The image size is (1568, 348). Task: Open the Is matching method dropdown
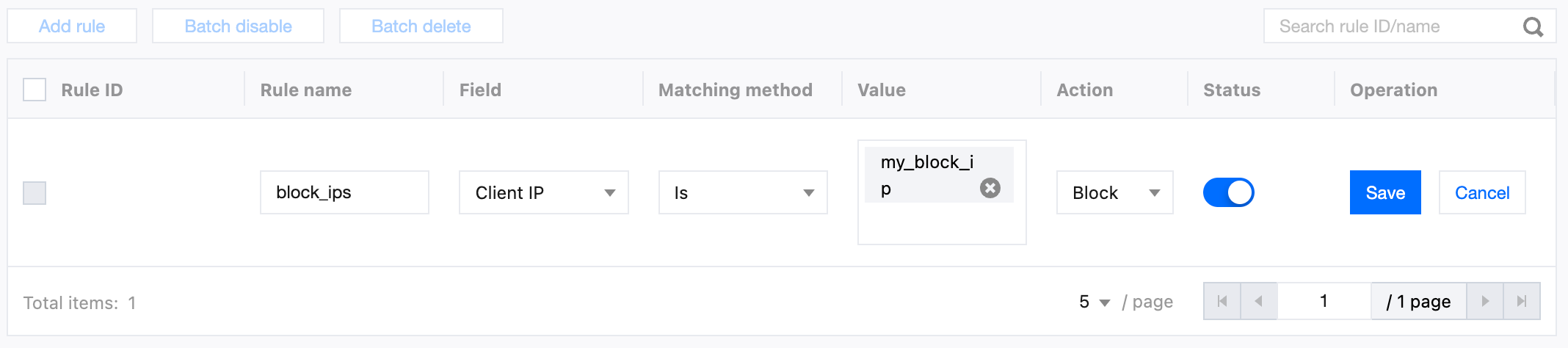743,192
